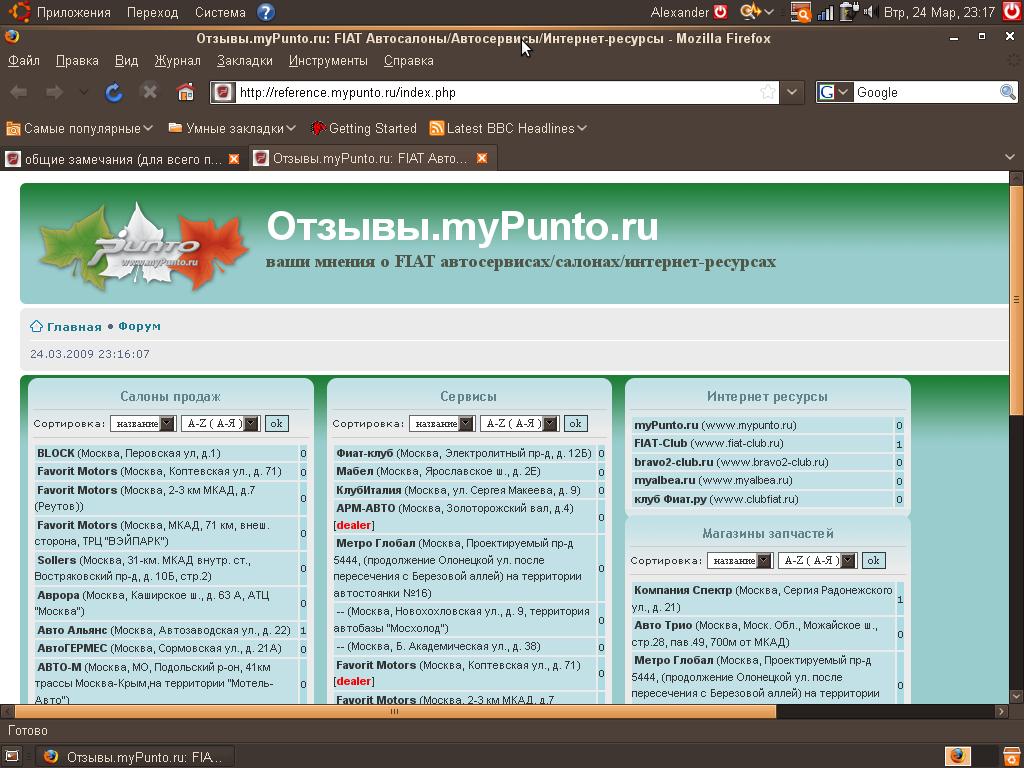Open the Форум link
Screen dimensions: 1024x768
point(139,326)
